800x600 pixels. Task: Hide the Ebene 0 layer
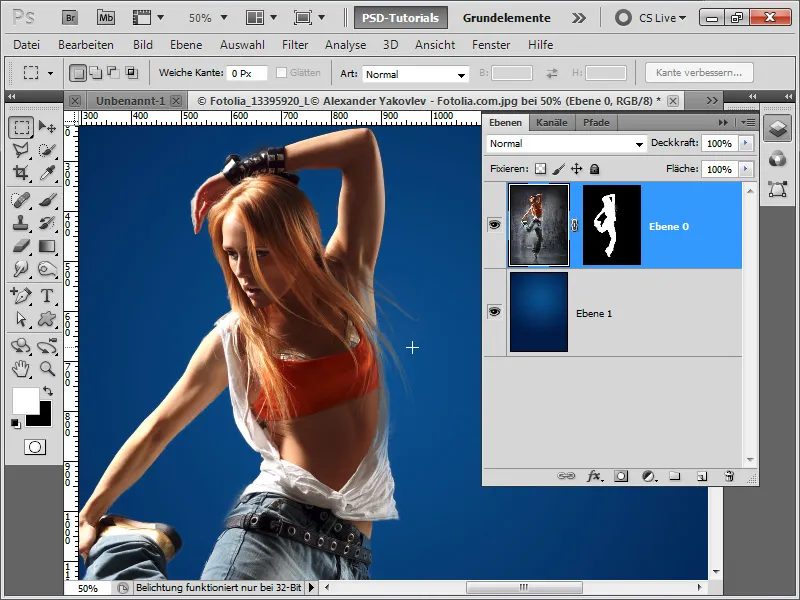click(494, 224)
